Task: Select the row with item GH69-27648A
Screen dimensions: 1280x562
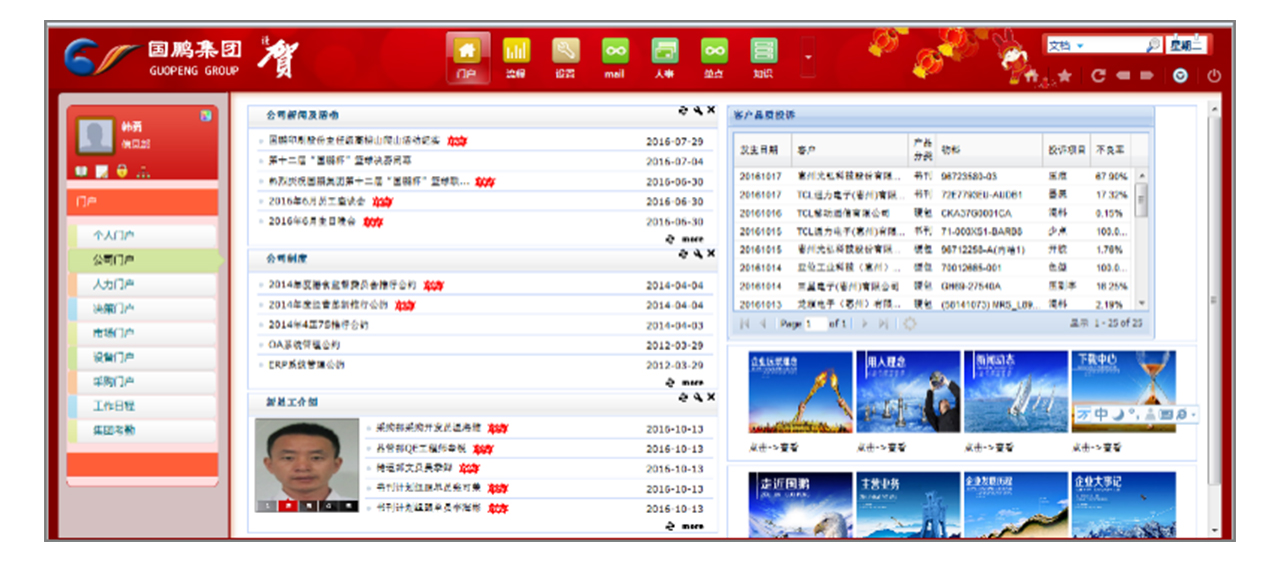Action: pos(935,286)
